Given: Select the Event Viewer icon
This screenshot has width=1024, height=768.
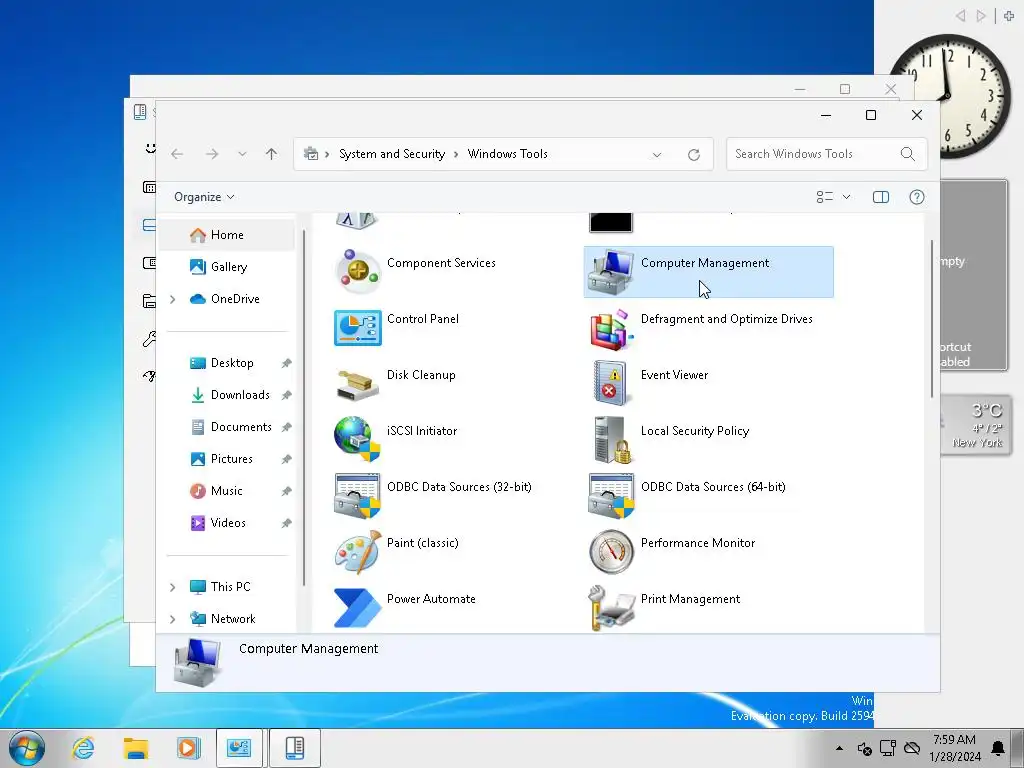Looking at the screenshot, I should (x=611, y=383).
